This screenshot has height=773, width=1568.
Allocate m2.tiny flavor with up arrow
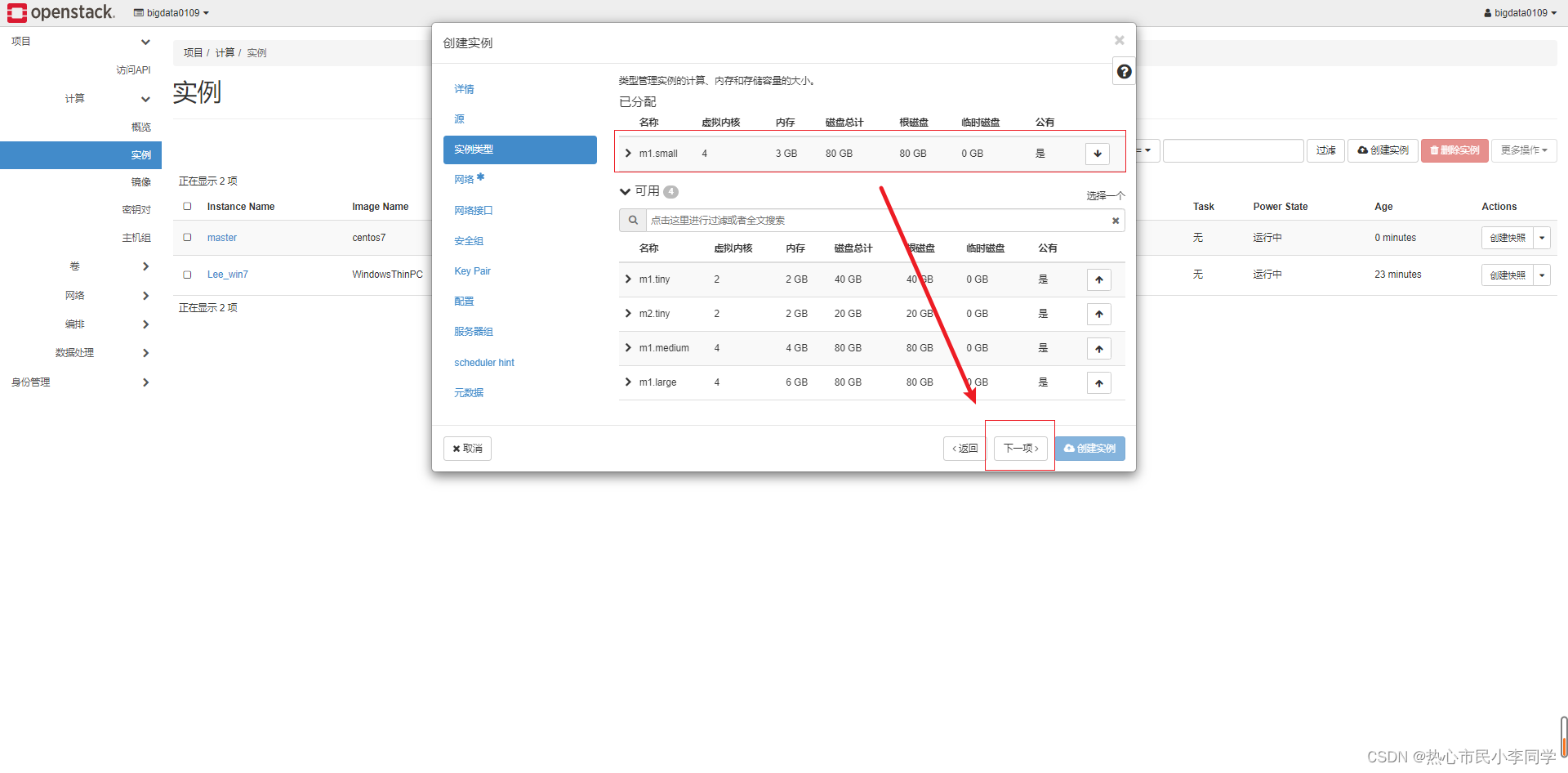coord(1099,314)
